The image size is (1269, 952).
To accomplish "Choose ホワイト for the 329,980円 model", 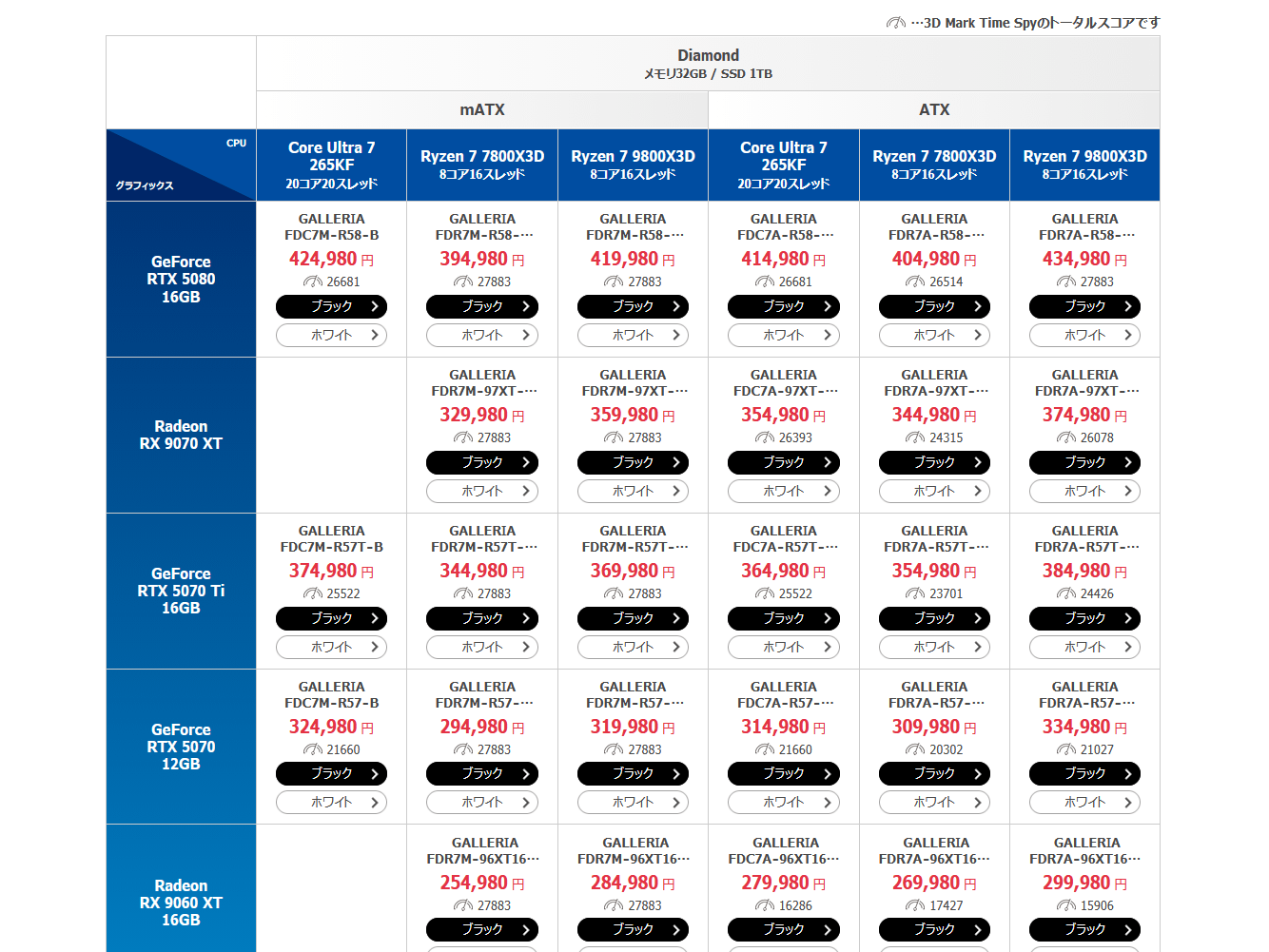I will pyautogui.click(x=481, y=491).
